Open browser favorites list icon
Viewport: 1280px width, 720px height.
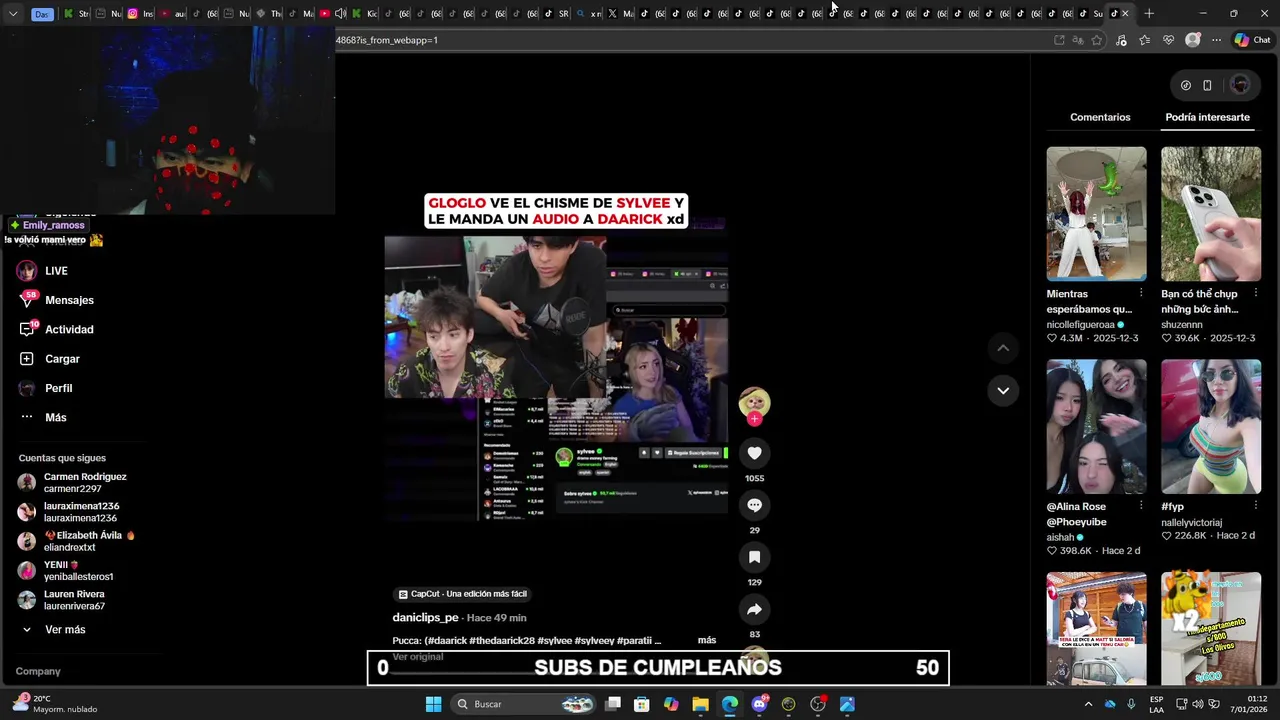pos(1145,40)
